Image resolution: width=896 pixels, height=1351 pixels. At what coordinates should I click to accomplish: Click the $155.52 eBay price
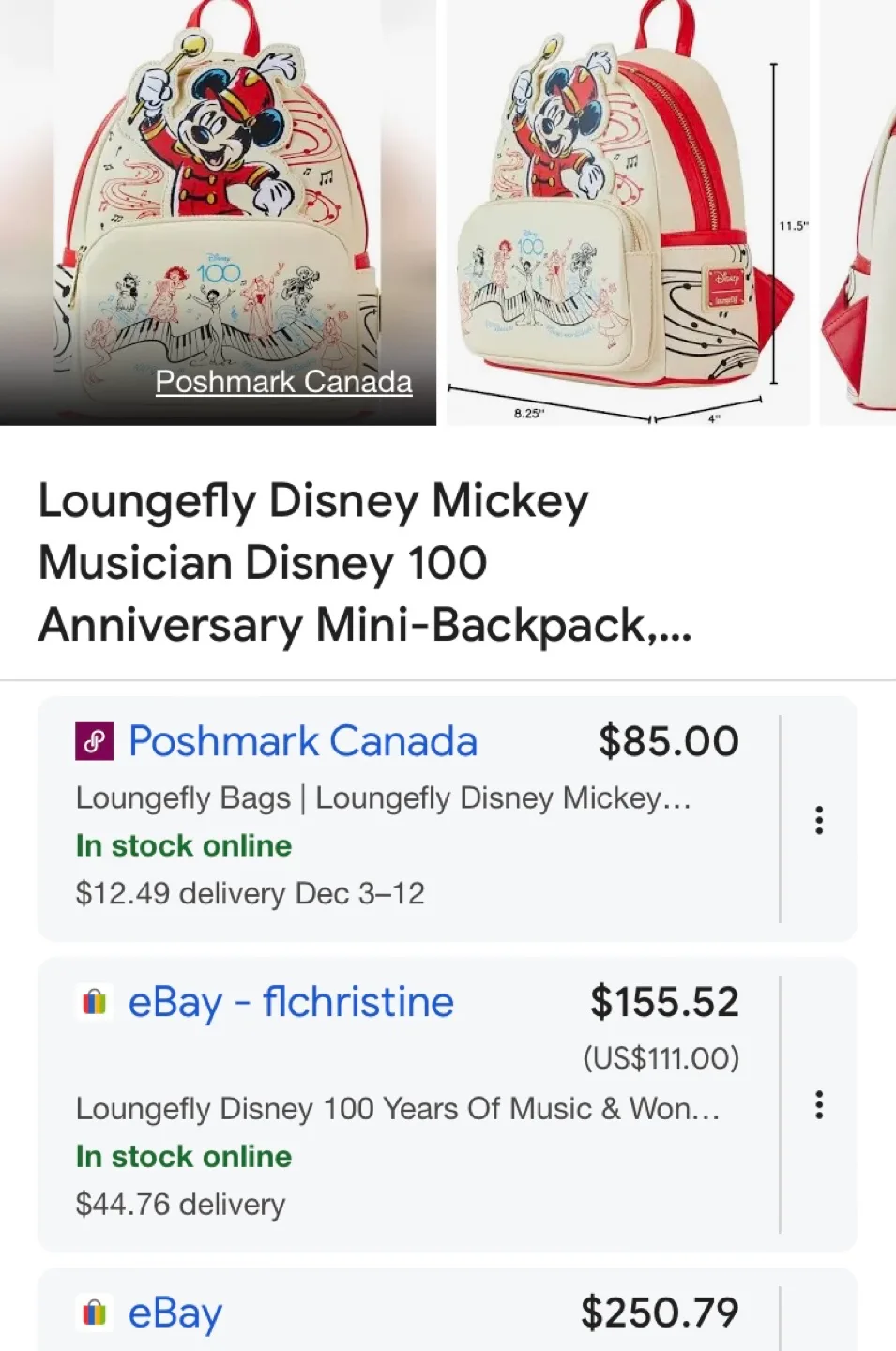point(664,1002)
